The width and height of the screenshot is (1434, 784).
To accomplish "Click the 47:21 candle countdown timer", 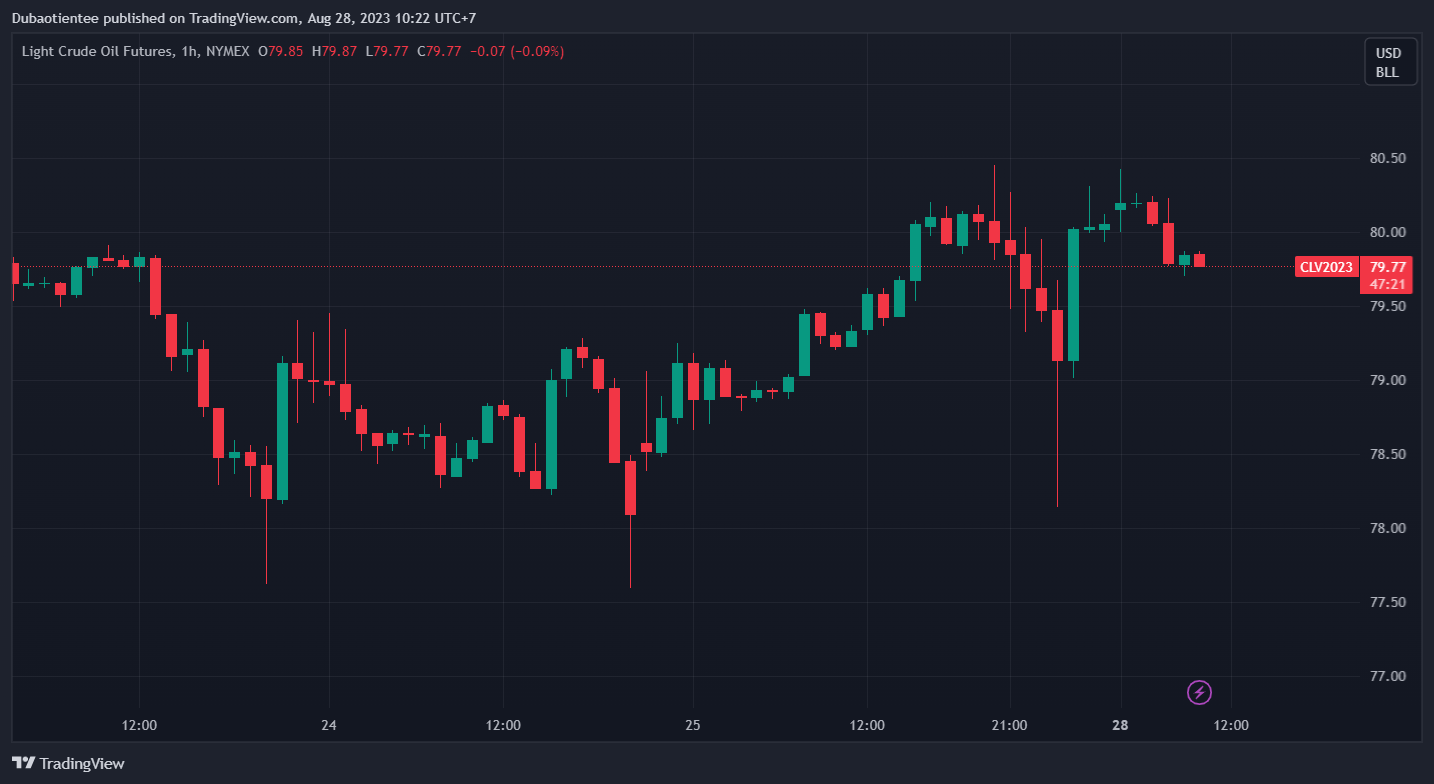I will (x=1388, y=284).
